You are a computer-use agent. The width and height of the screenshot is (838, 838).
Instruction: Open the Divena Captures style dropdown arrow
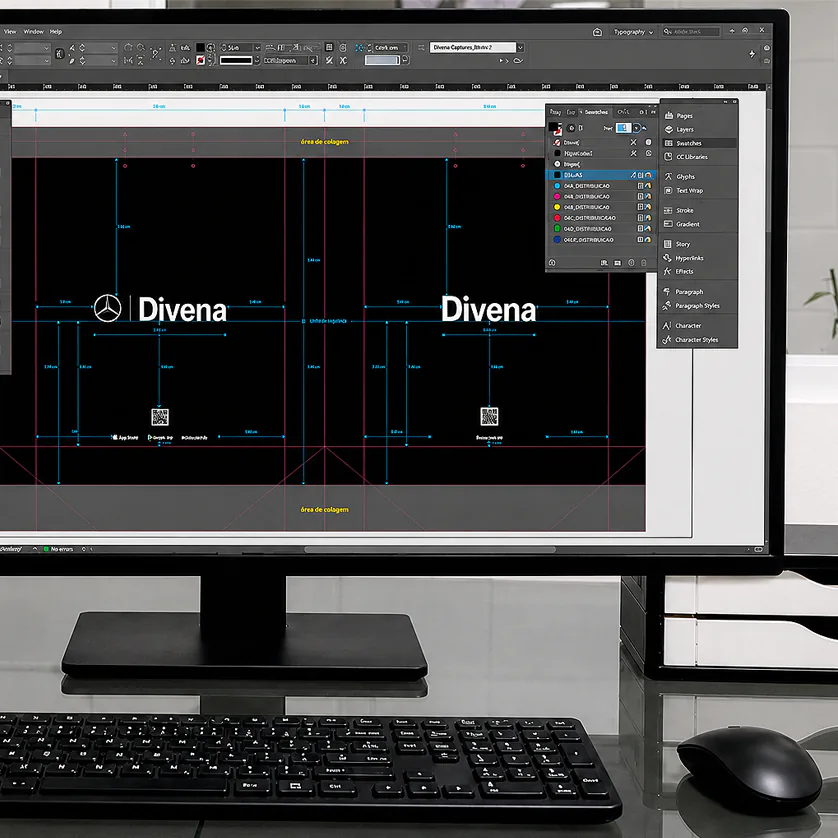520,48
